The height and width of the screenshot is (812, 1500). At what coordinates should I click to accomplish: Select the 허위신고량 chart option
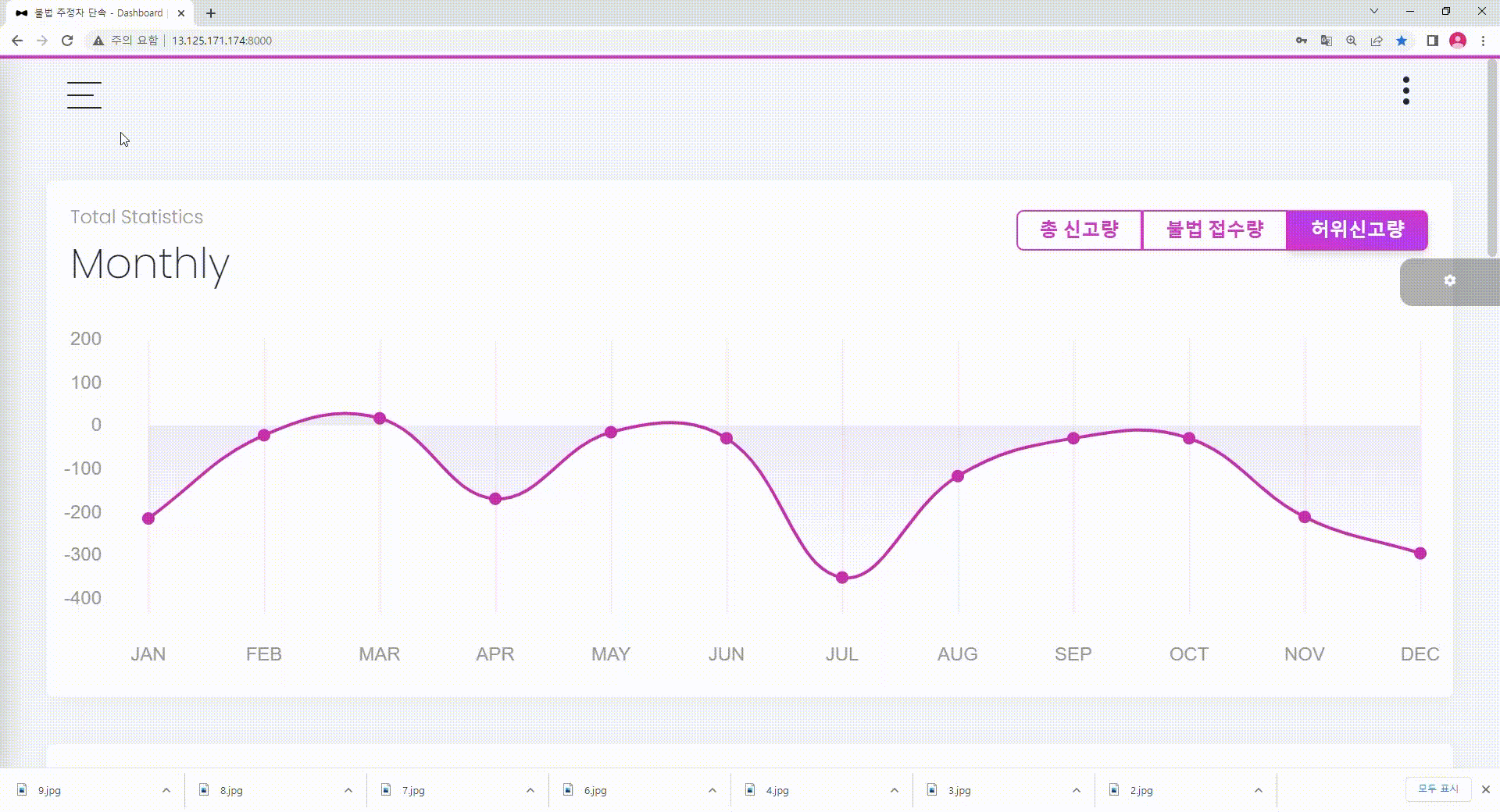1357,230
